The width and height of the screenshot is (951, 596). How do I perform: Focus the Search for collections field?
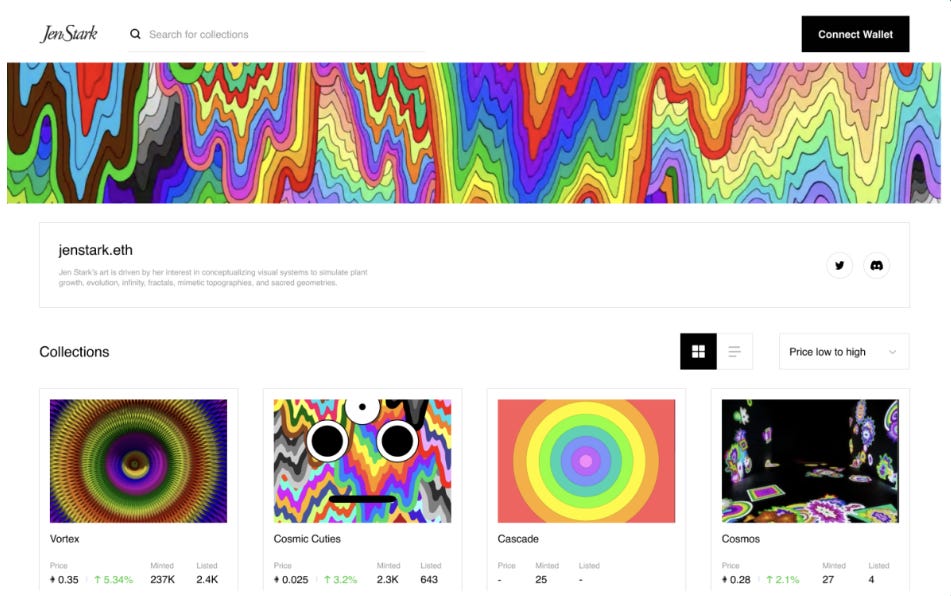coord(277,35)
